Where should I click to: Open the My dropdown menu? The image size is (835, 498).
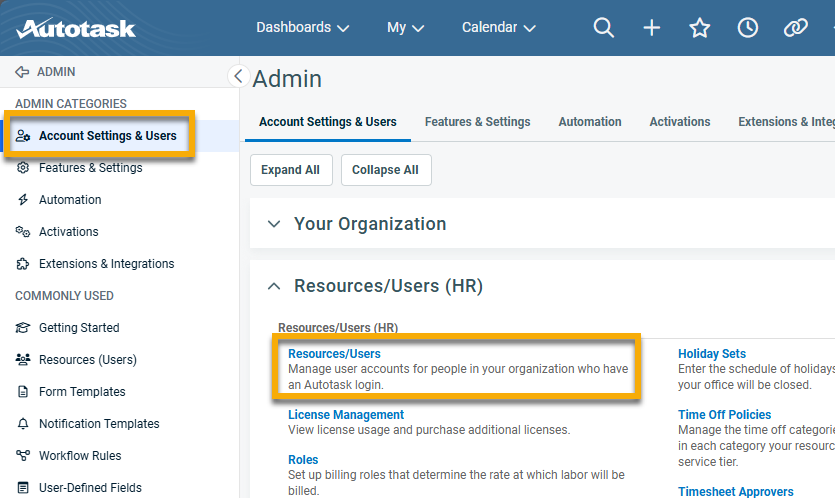pyautogui.click(x=405, y=27)
